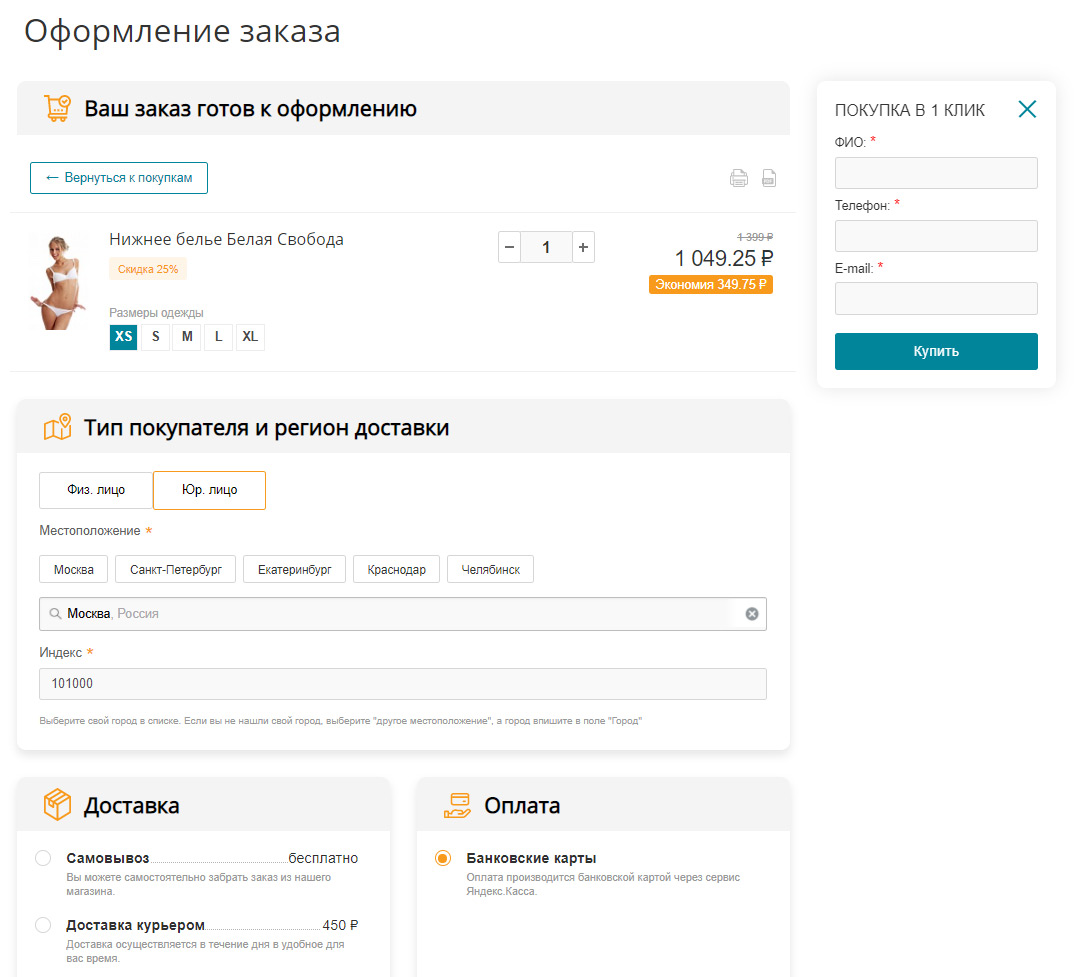Clear the location field using the X icon

pos(751,613)
